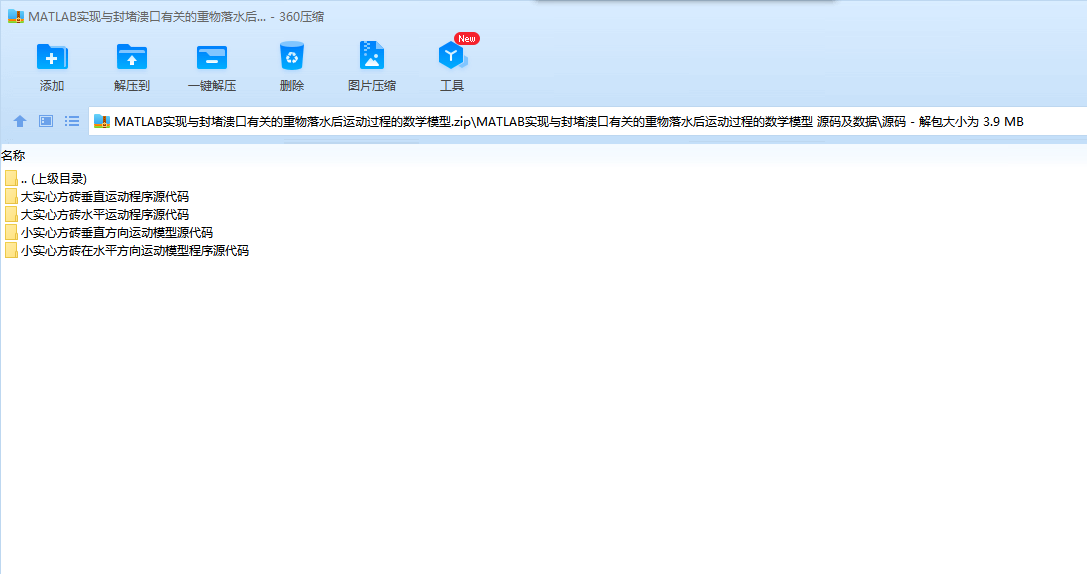
Task: Go up one level with arrow icon
Action: click(x=20, y=121)
